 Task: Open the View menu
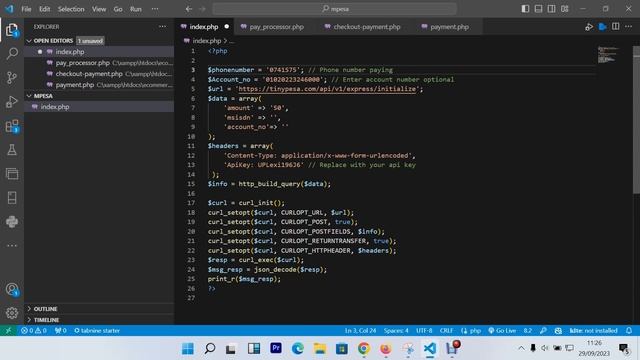(99, 9)
